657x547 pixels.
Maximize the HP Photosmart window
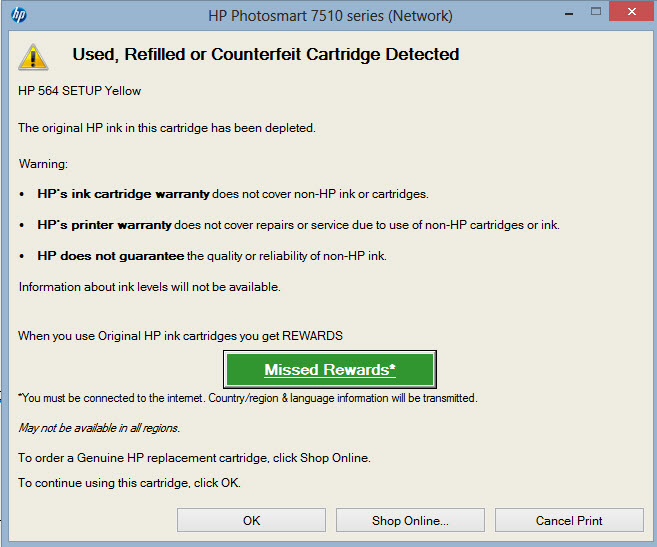pos(596,12)
